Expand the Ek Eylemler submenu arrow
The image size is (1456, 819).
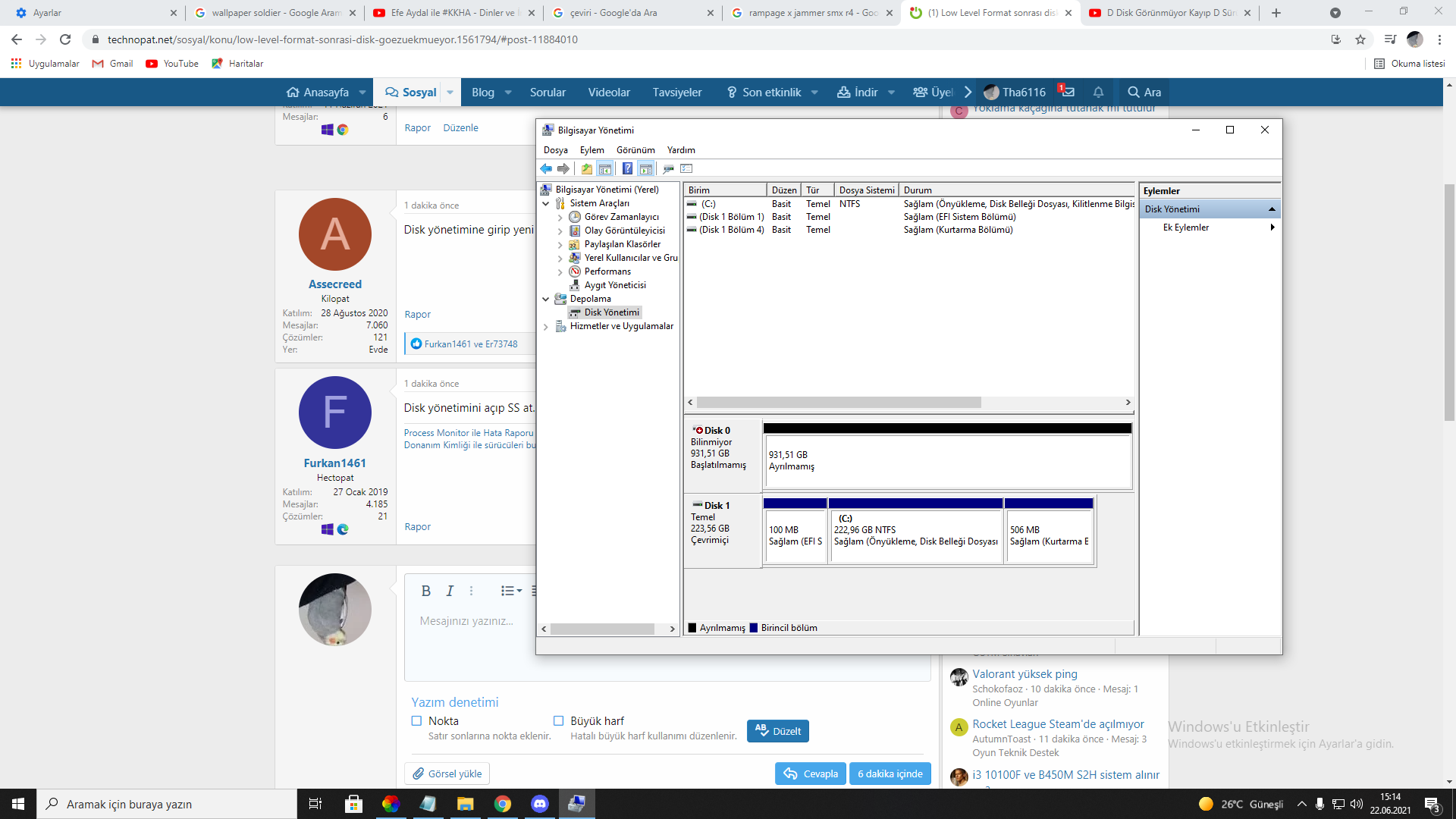pyautogui.click(x=1272, y=227)
